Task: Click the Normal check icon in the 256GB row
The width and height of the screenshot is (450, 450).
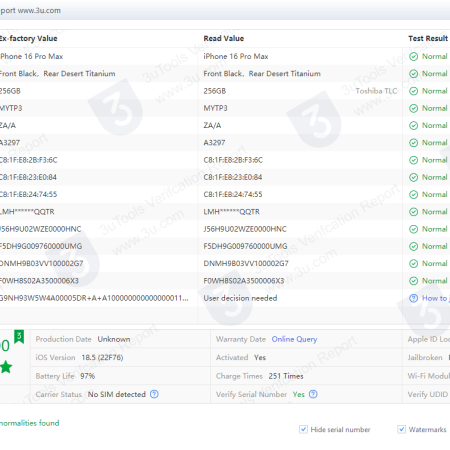Action: pyautogui.click(x=413, y=91)
